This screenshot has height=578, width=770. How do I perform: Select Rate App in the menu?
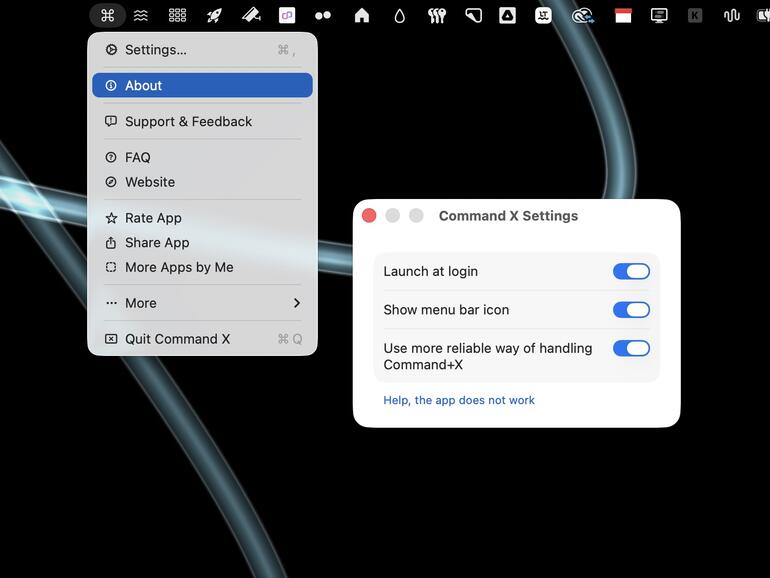[x=202, y=218]
